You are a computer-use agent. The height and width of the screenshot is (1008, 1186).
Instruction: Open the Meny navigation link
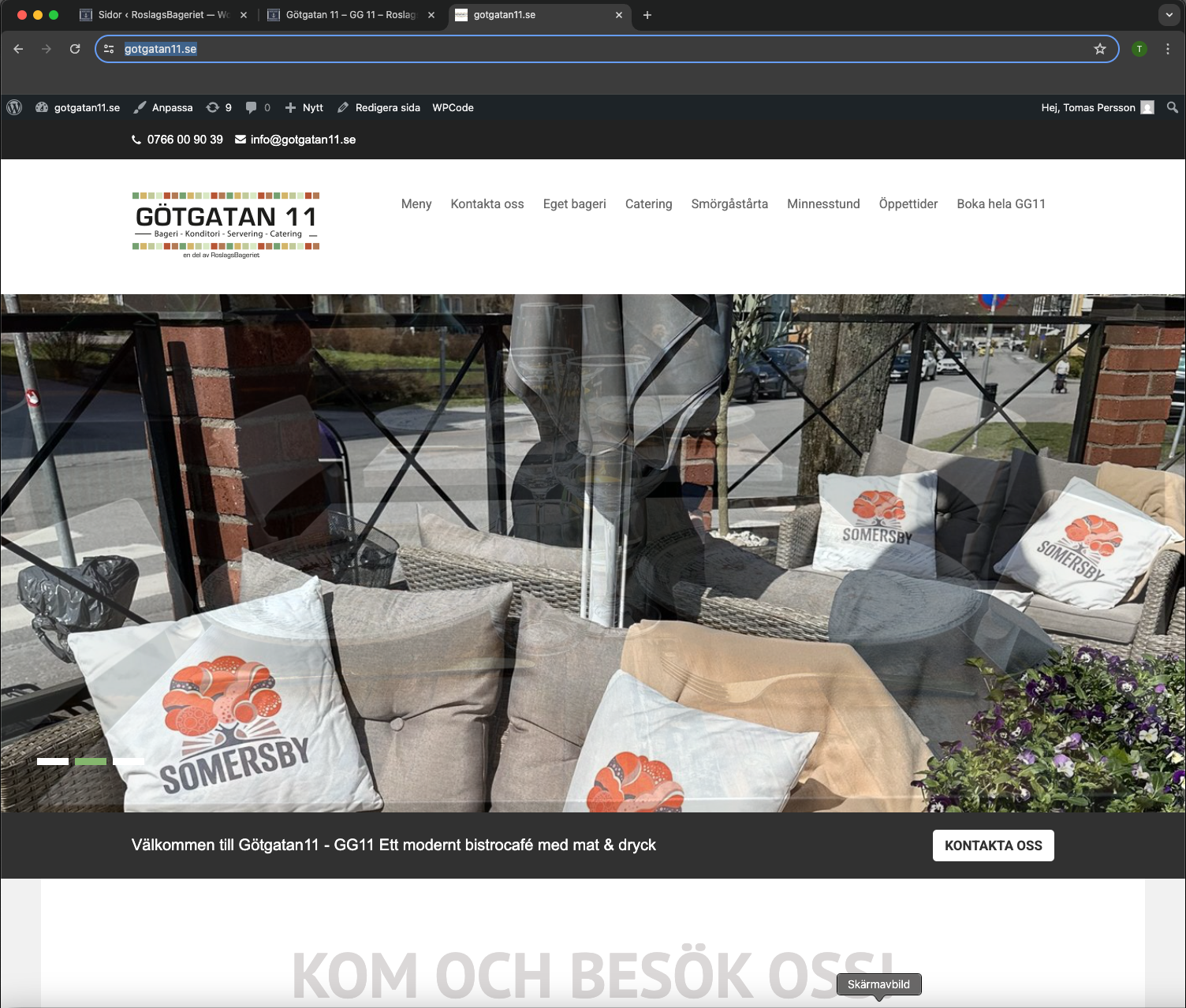[416, 203]
